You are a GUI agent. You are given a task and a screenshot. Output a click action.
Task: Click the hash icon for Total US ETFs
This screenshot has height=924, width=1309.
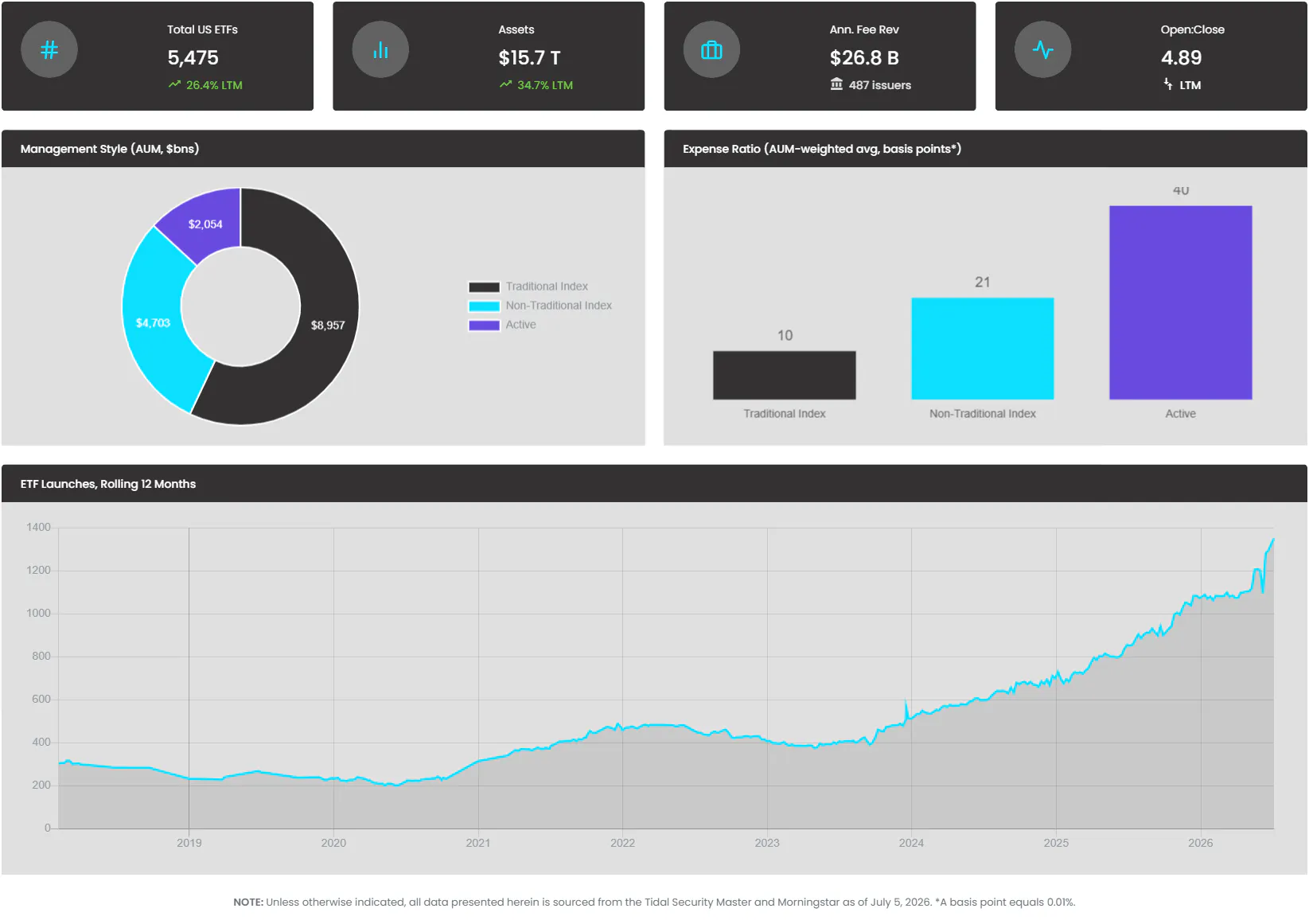pos(49,50)
